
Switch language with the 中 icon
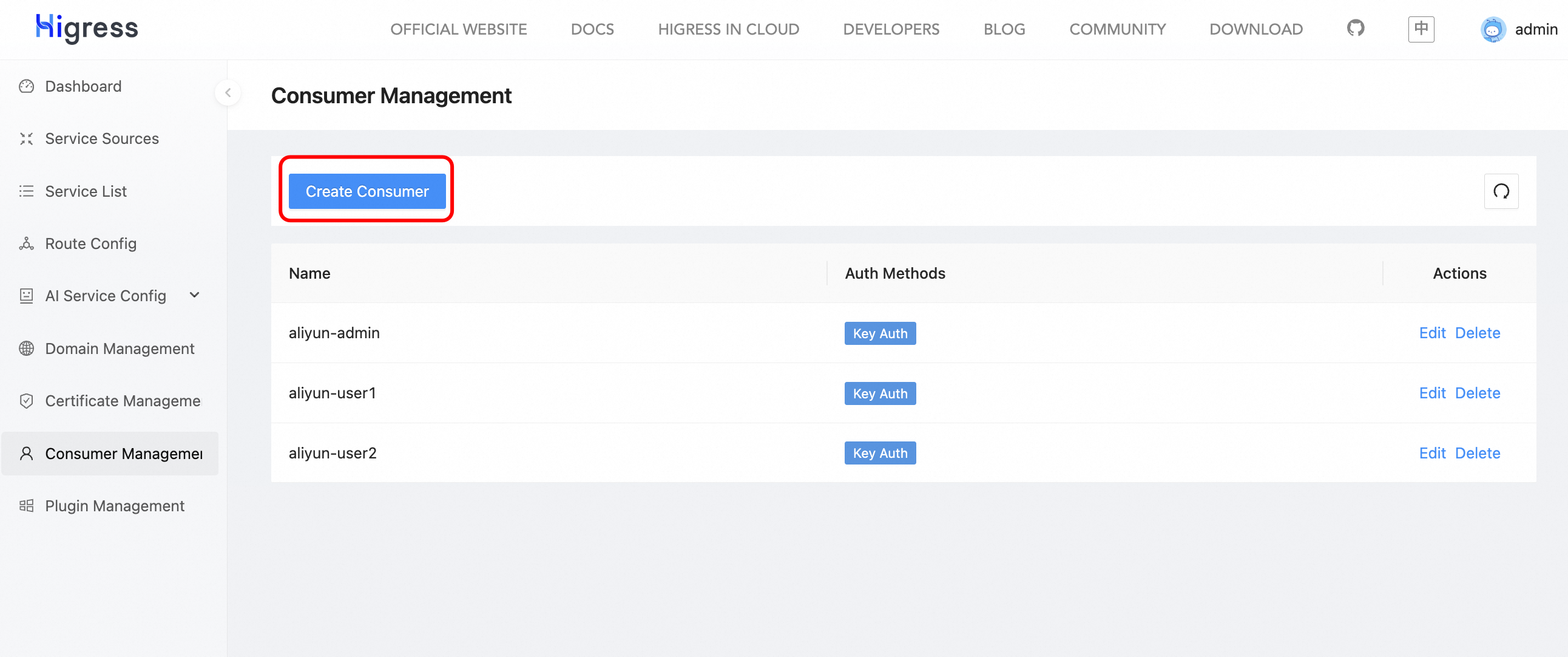(x=1421, y=29)
